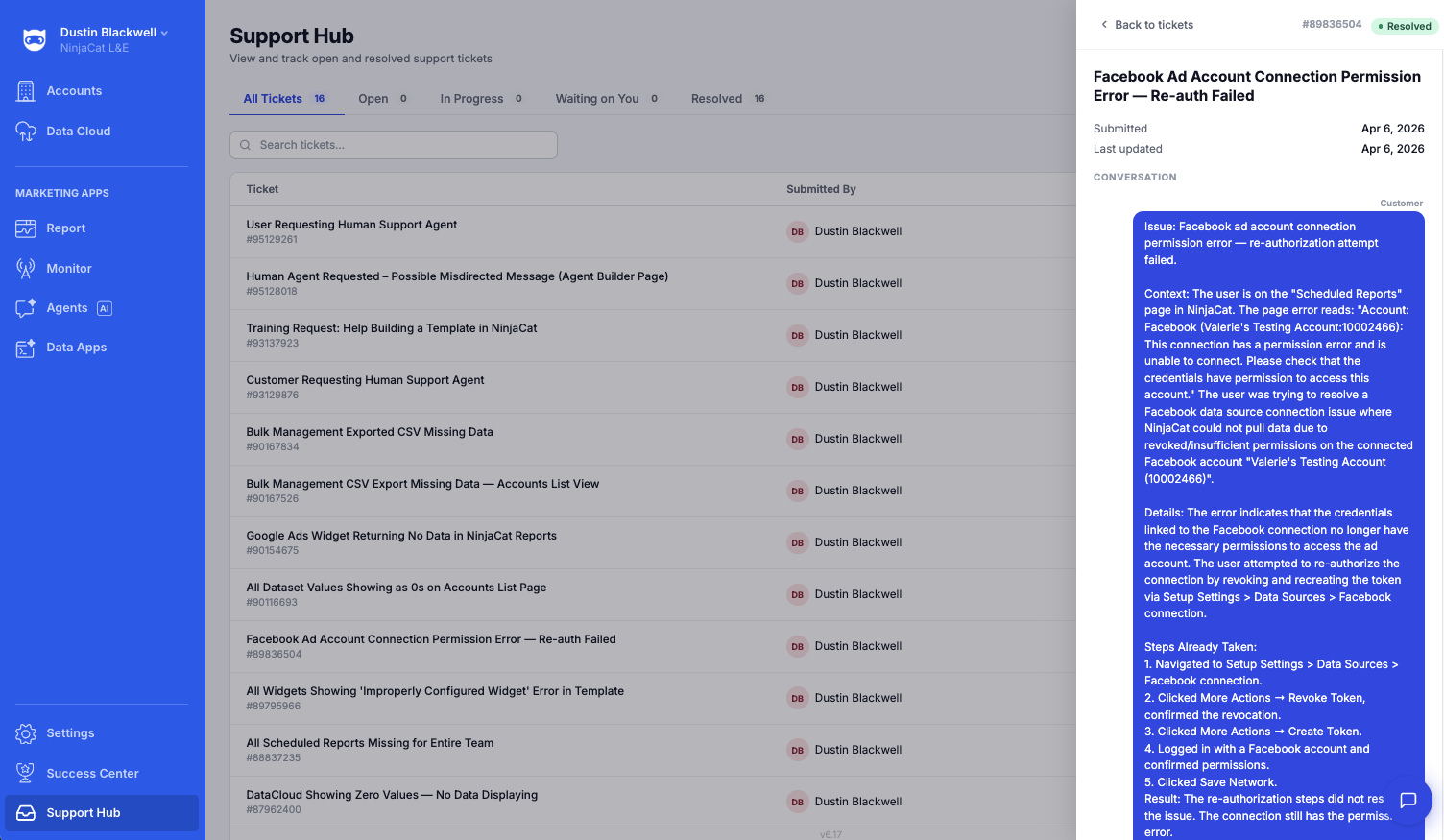The image size is (1444, 840).
Task: Open Bulk Management Exported CSV Missing Data ticket
Action: pos(370,432)
